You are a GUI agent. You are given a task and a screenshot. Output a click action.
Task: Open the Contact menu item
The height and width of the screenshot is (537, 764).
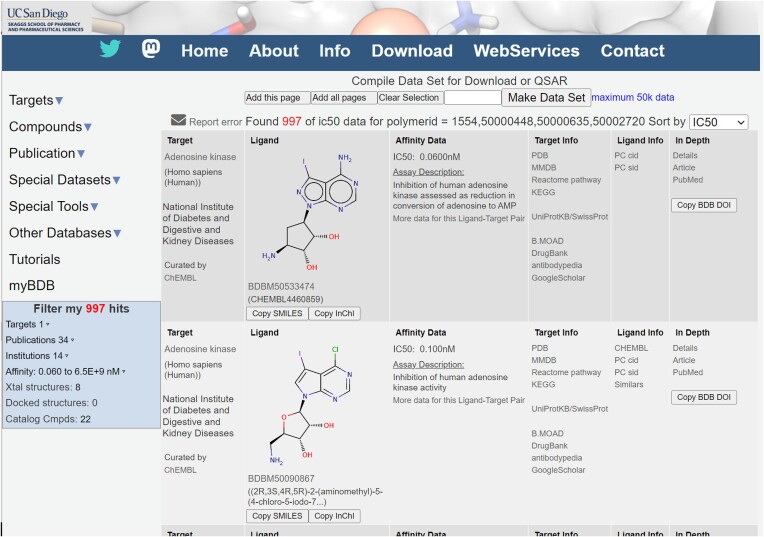(632, 51)
